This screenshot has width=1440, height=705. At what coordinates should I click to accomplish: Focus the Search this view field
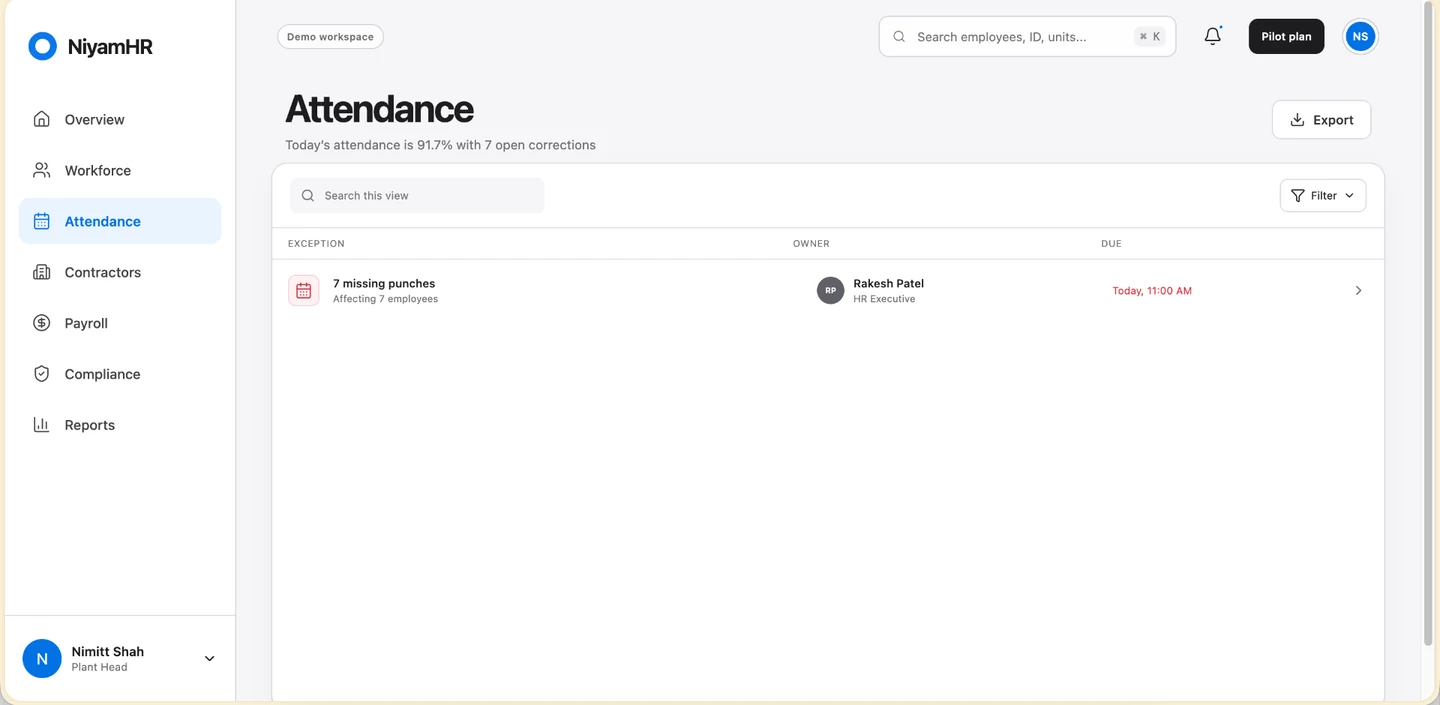[x=417, y=196]
